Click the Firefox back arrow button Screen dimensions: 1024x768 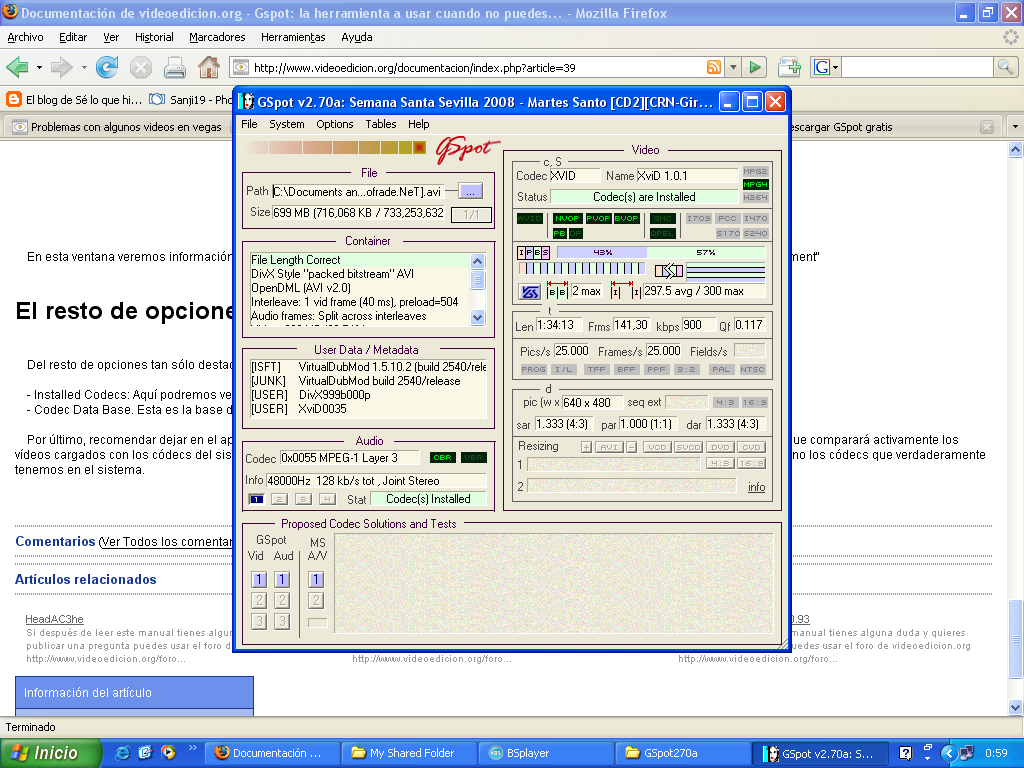(17, 67)
